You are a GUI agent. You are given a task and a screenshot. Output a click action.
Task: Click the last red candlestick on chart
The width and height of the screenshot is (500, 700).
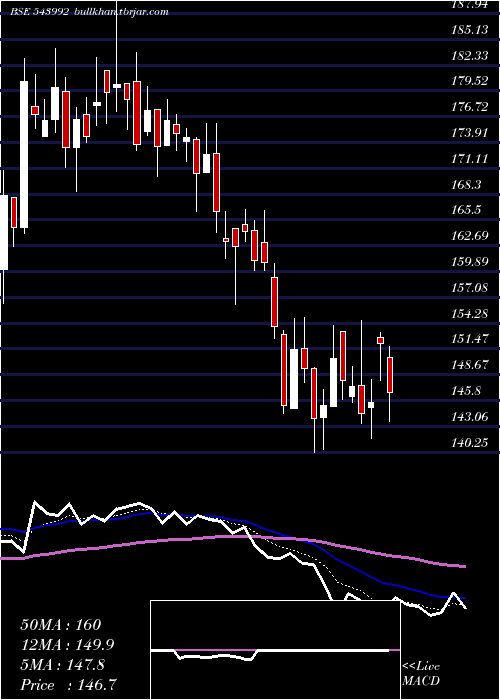(390, 375)
